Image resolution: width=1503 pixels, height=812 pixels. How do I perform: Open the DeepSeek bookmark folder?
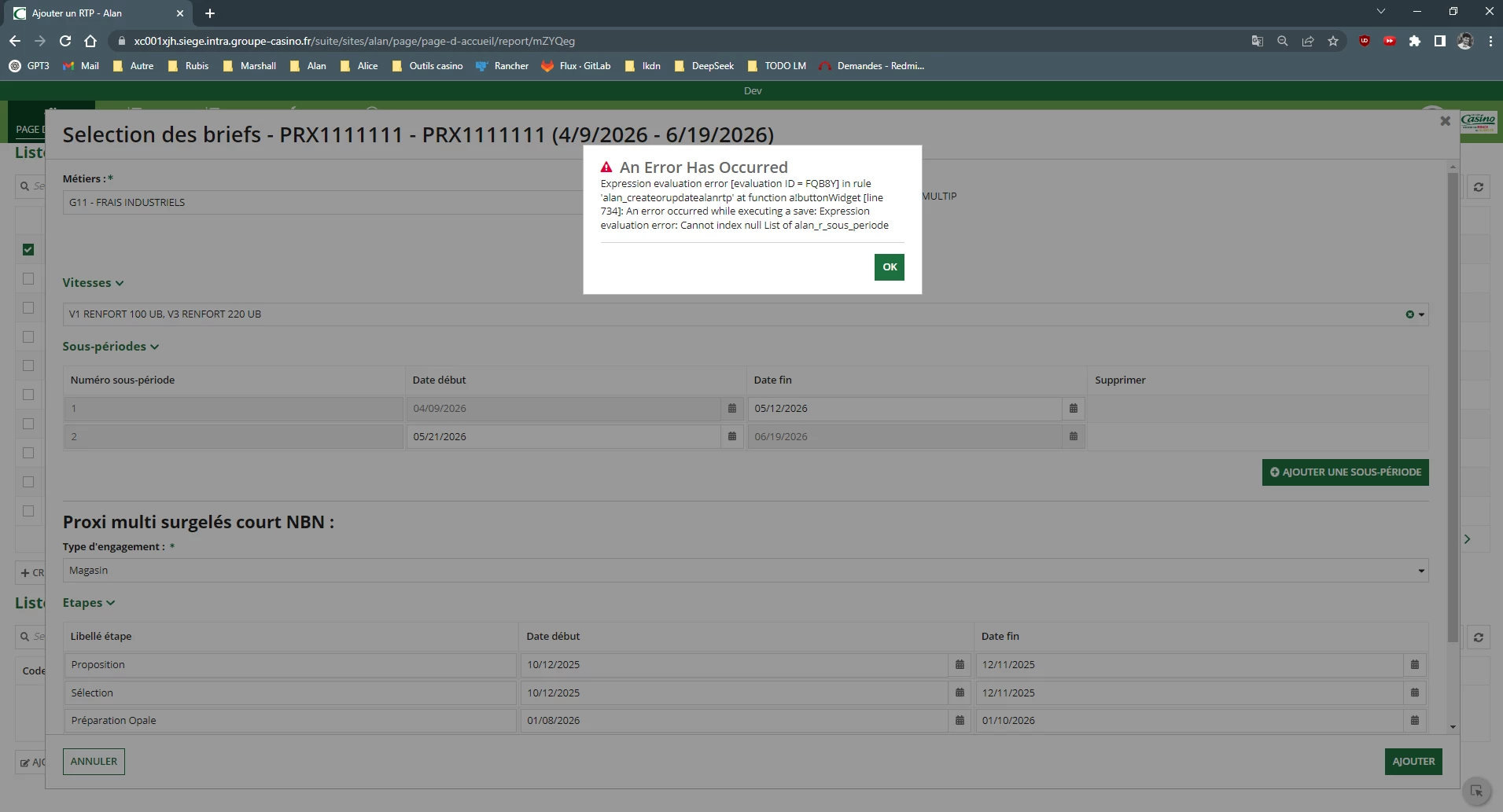pos(705,66)
